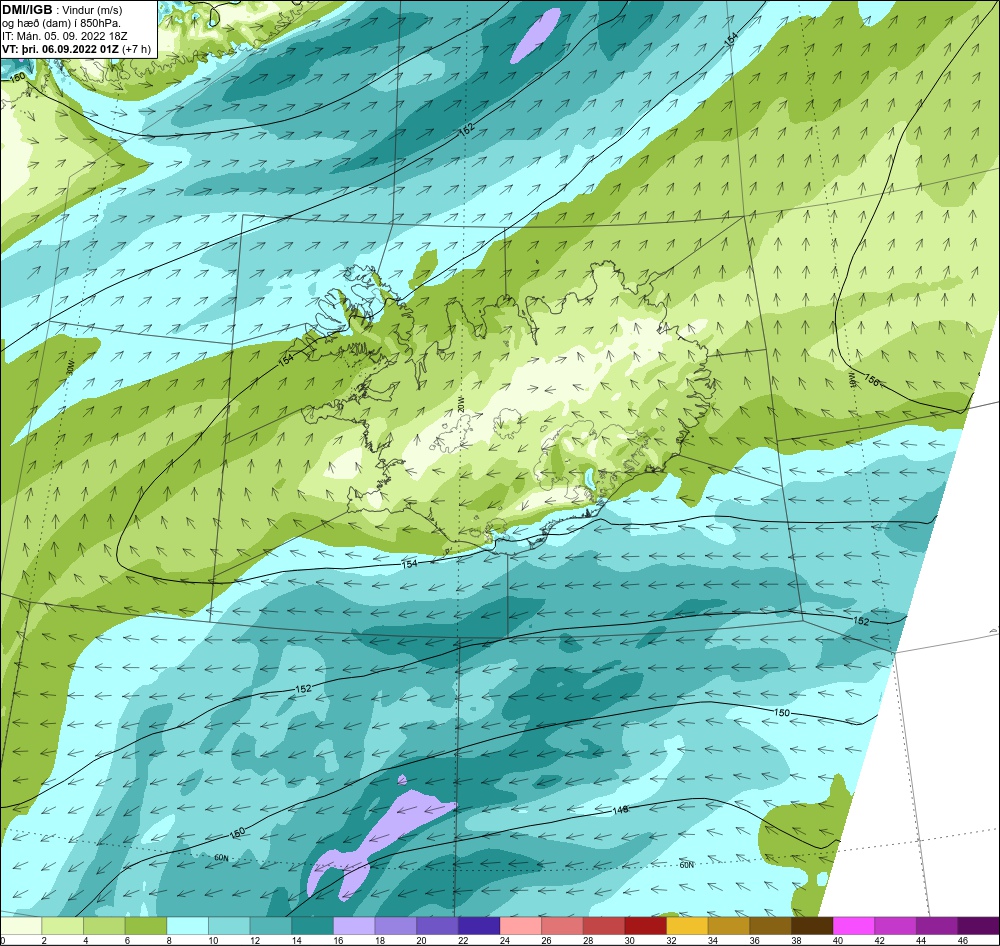Click the legend tick label 32
Screen dimensions: 1000x946
[x=671, y=940]
